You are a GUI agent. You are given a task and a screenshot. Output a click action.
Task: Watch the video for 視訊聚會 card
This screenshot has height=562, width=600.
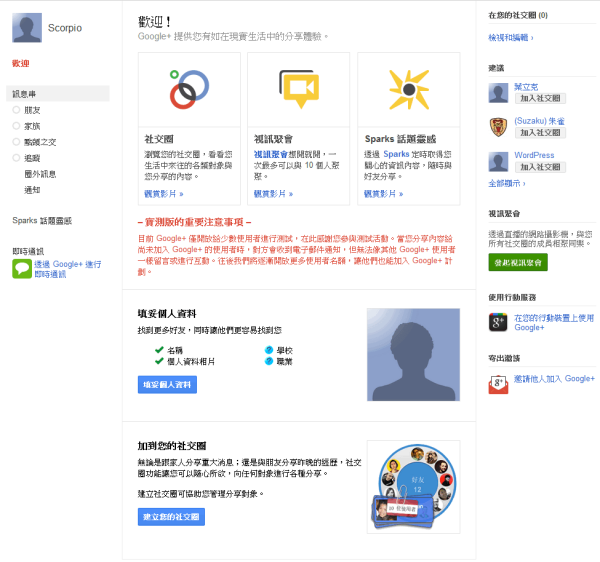point(274,194)
